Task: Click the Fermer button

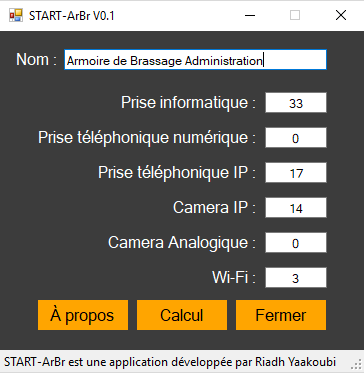Action: [281, 315]
